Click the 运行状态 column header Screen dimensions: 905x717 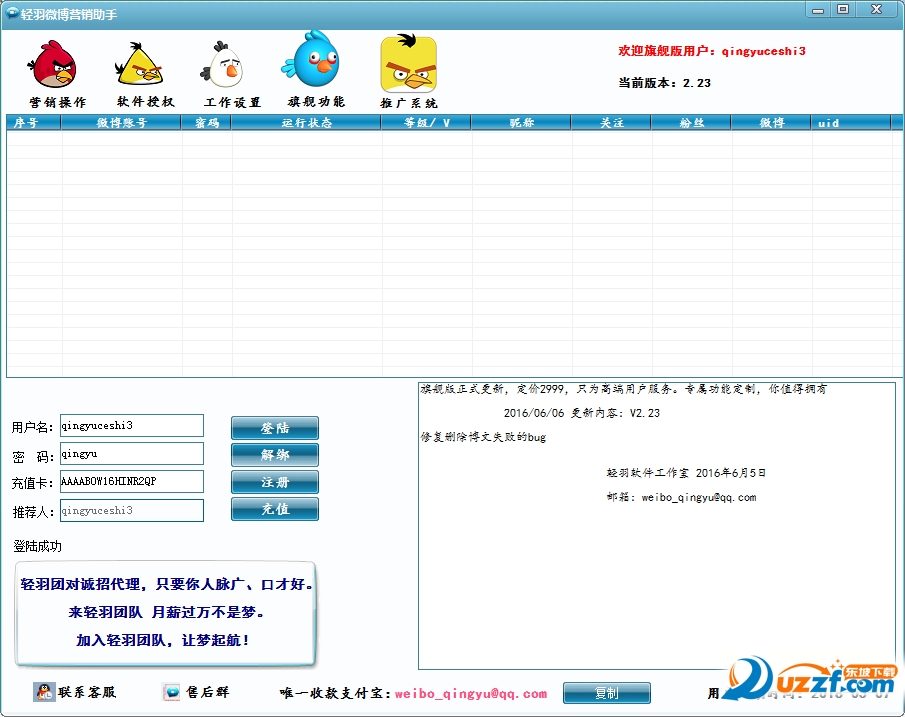pyautogui.click(x=306, y=122)
